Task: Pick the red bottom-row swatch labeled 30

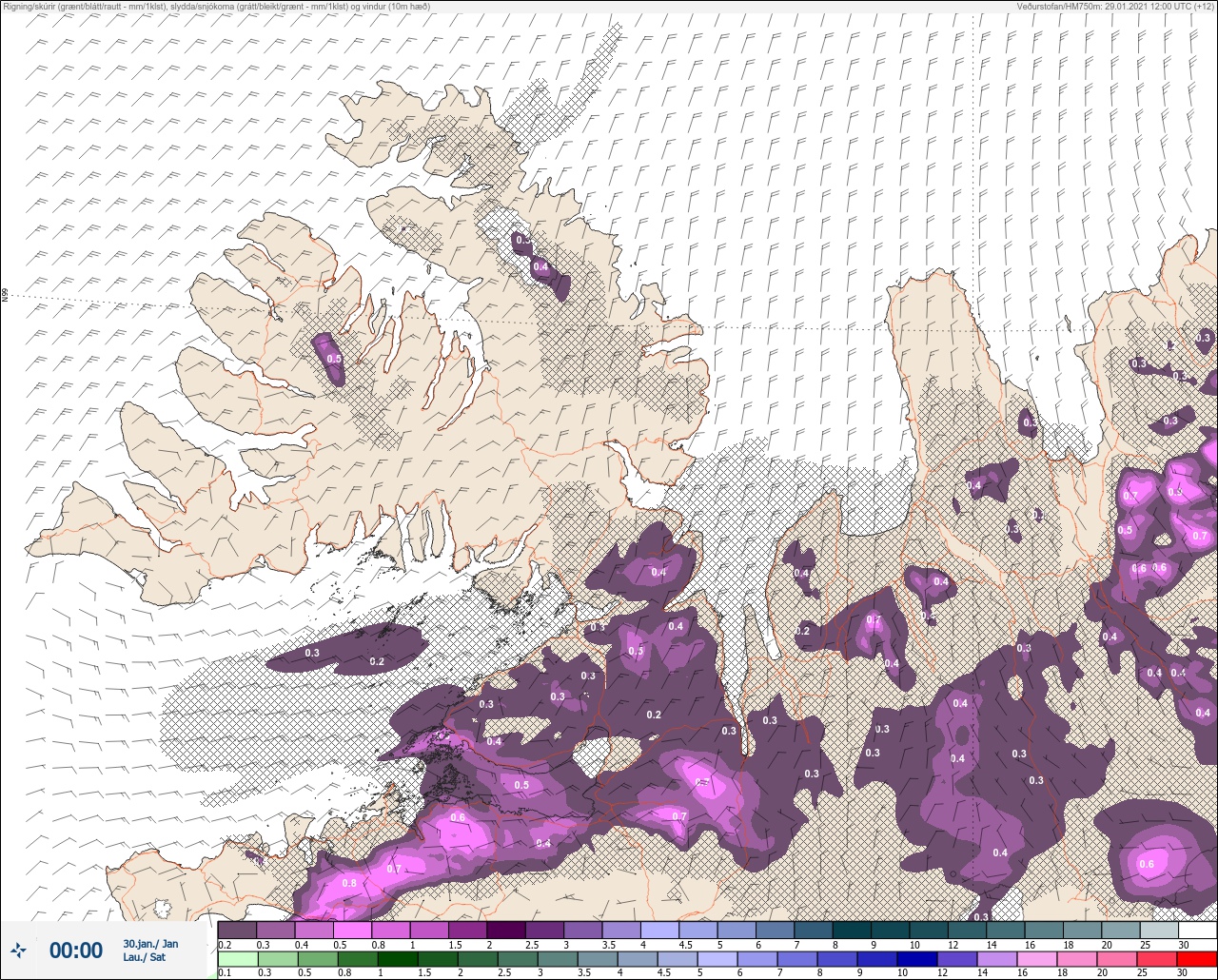Action: tap(1197, 959)
